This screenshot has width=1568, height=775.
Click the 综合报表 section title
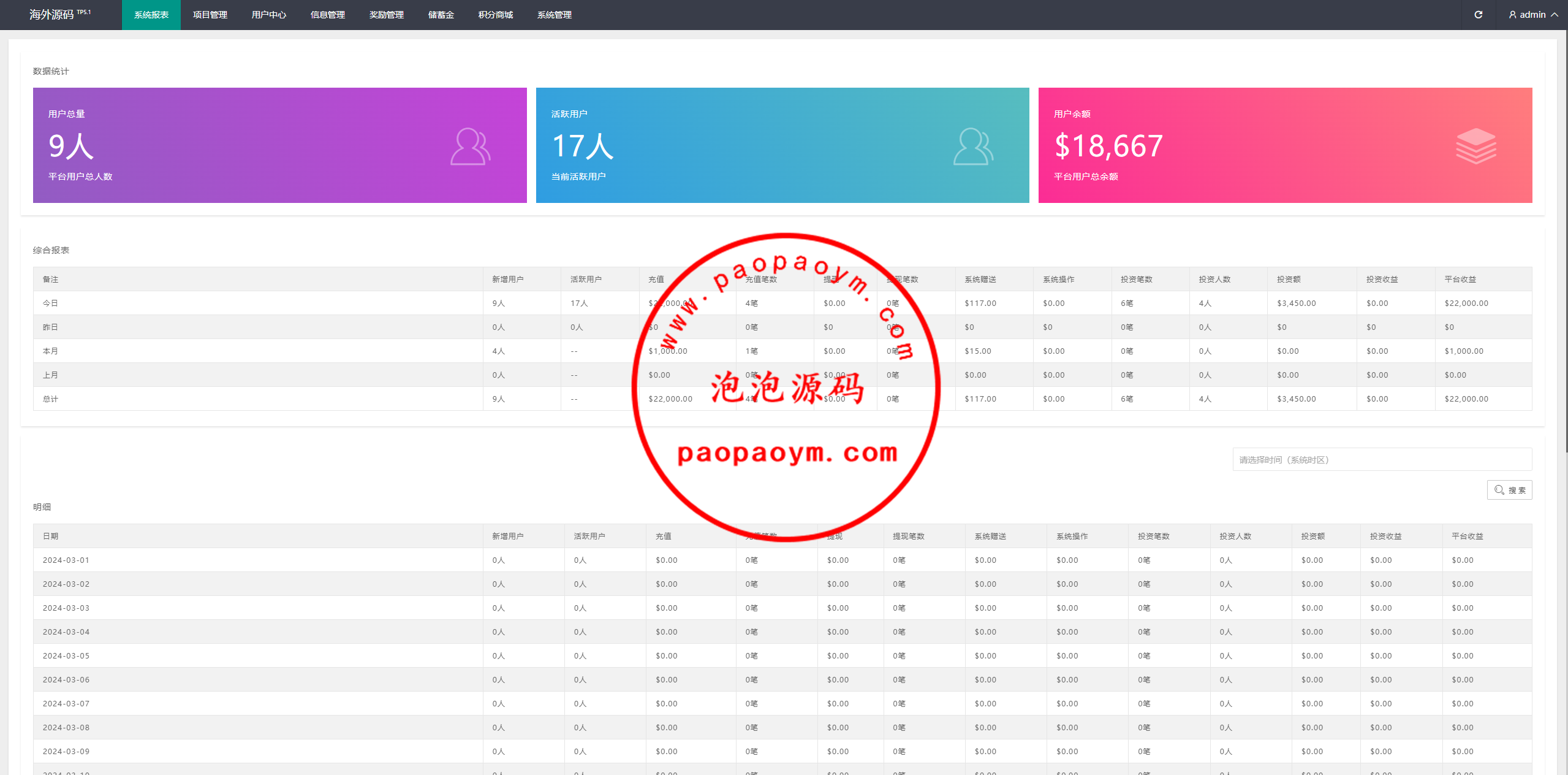pos(51,250)
